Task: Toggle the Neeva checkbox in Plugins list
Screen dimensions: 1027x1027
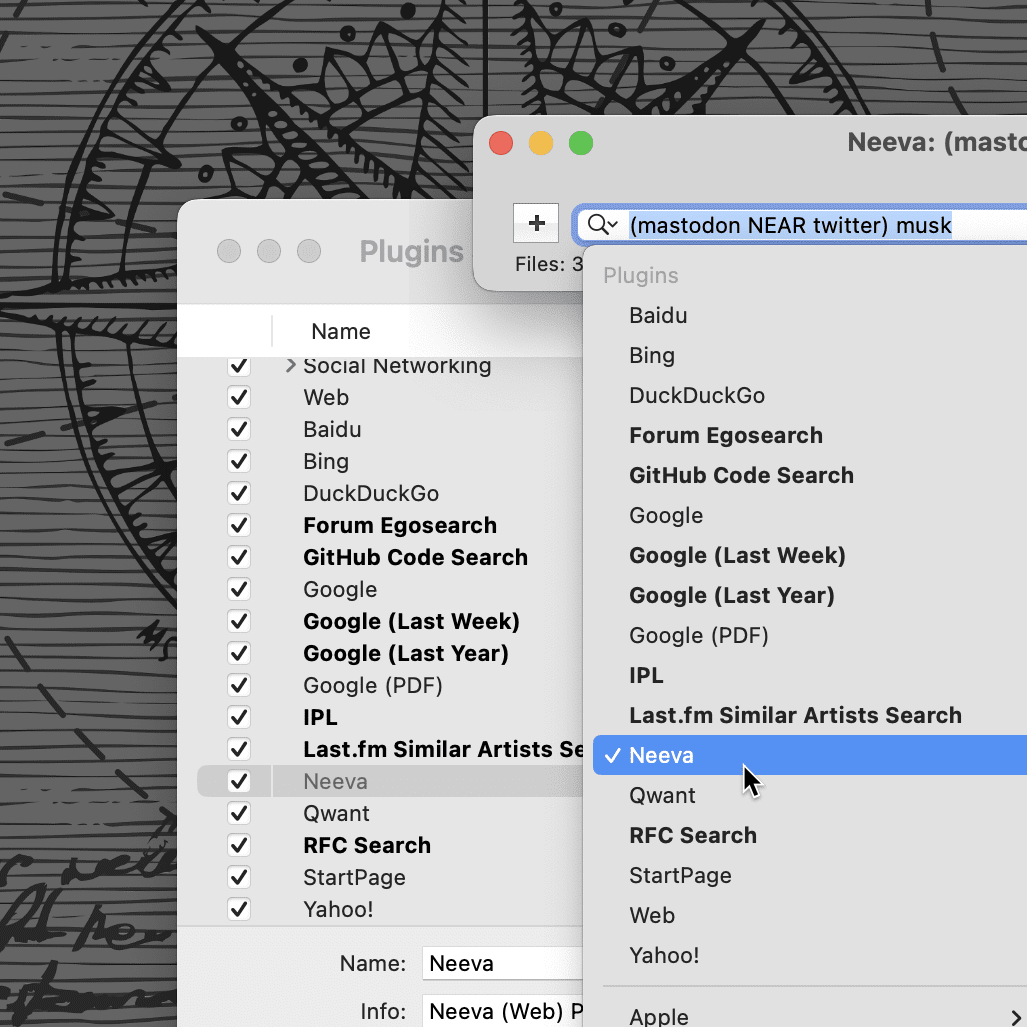Action: coord(239,781)
